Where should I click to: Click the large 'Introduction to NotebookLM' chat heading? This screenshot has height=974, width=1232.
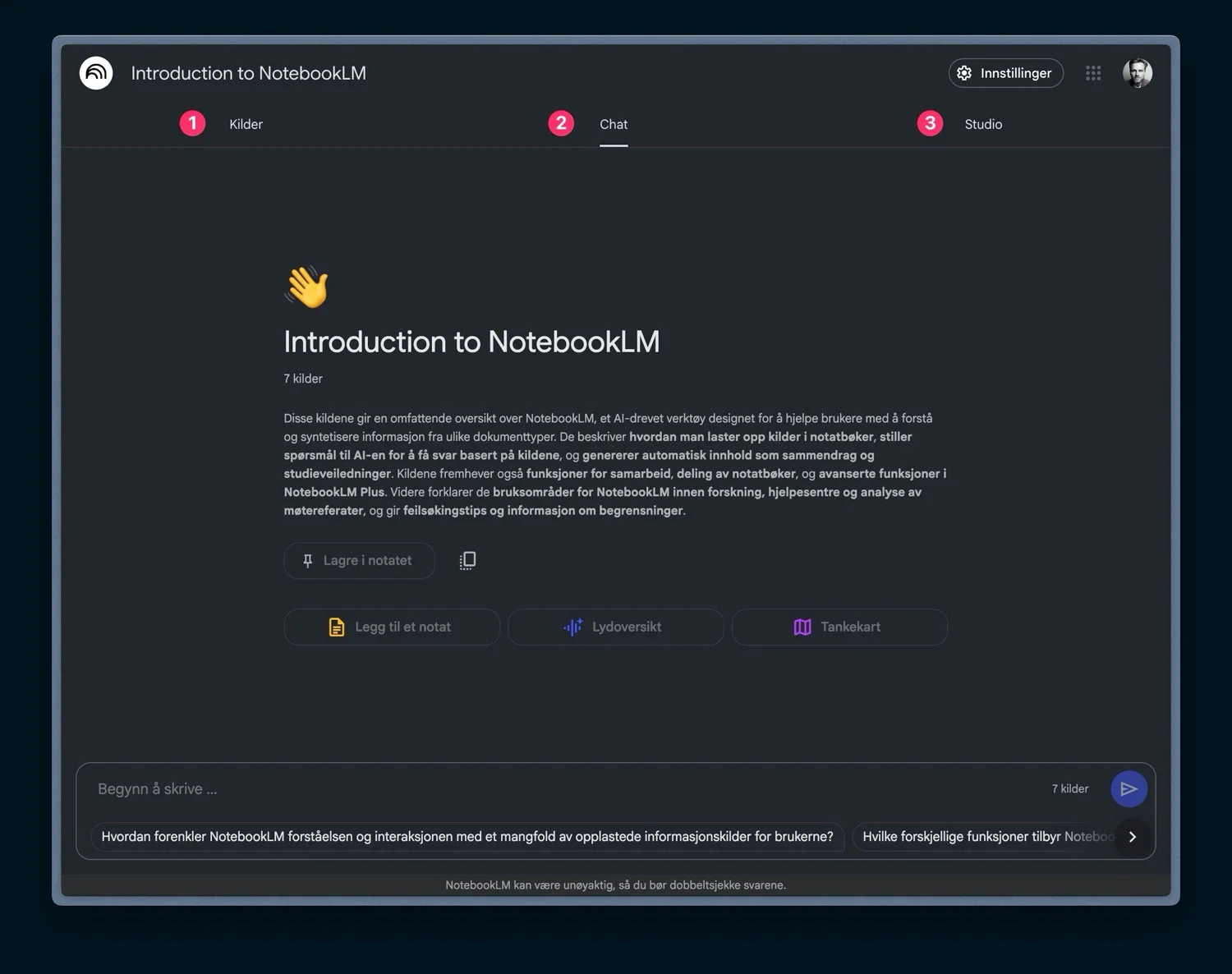click(471, 342)
